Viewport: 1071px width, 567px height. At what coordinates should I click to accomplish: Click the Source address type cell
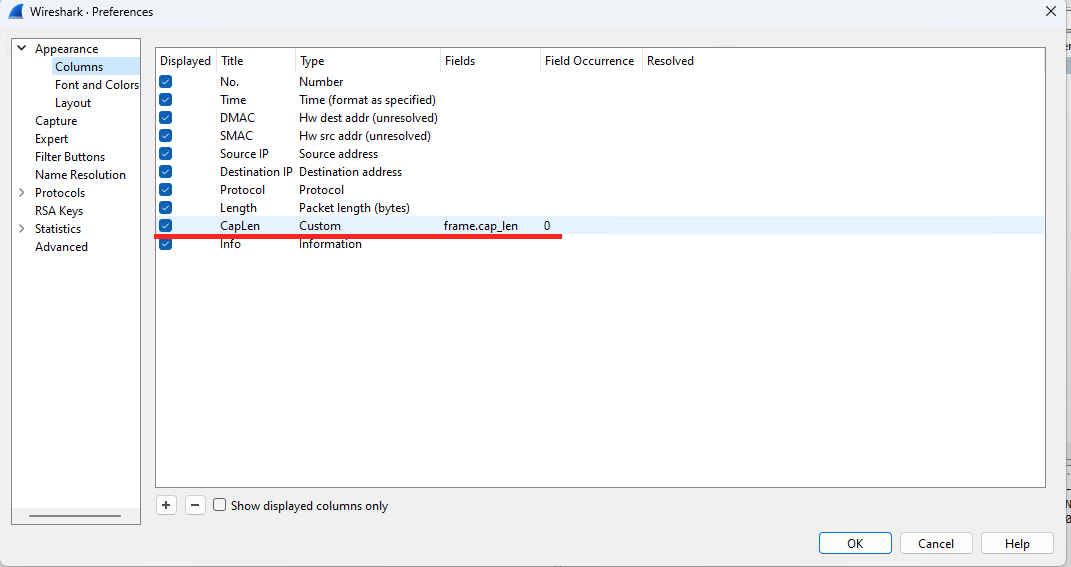coord(338,154)
